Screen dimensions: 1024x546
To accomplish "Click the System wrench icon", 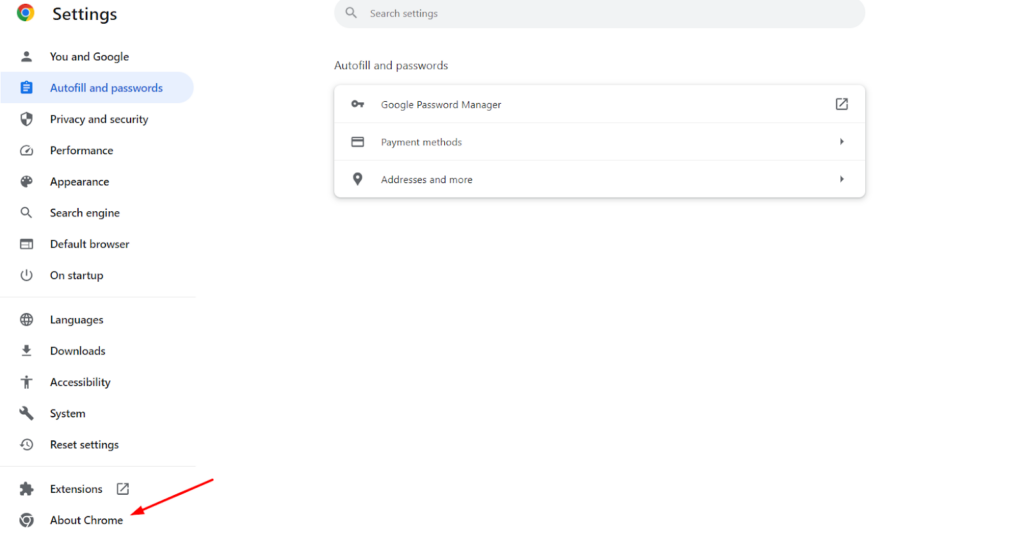I will [x=27, y=413].
